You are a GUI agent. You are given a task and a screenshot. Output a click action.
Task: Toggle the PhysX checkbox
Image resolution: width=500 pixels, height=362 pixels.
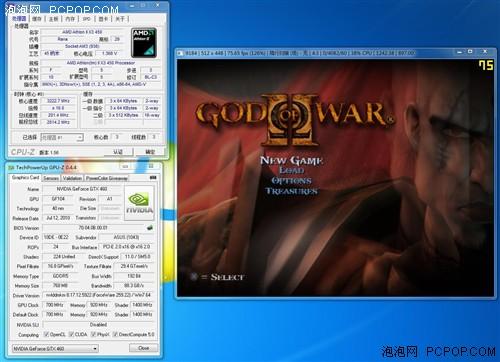tap(93, 334)
